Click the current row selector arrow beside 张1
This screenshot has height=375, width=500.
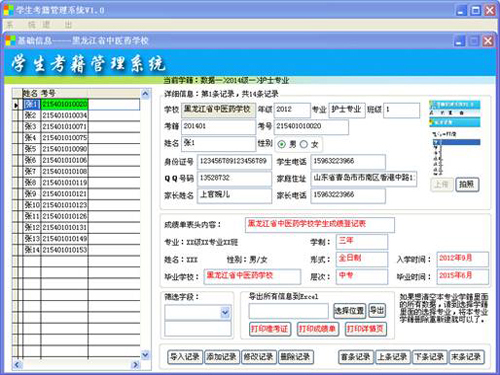16,105
